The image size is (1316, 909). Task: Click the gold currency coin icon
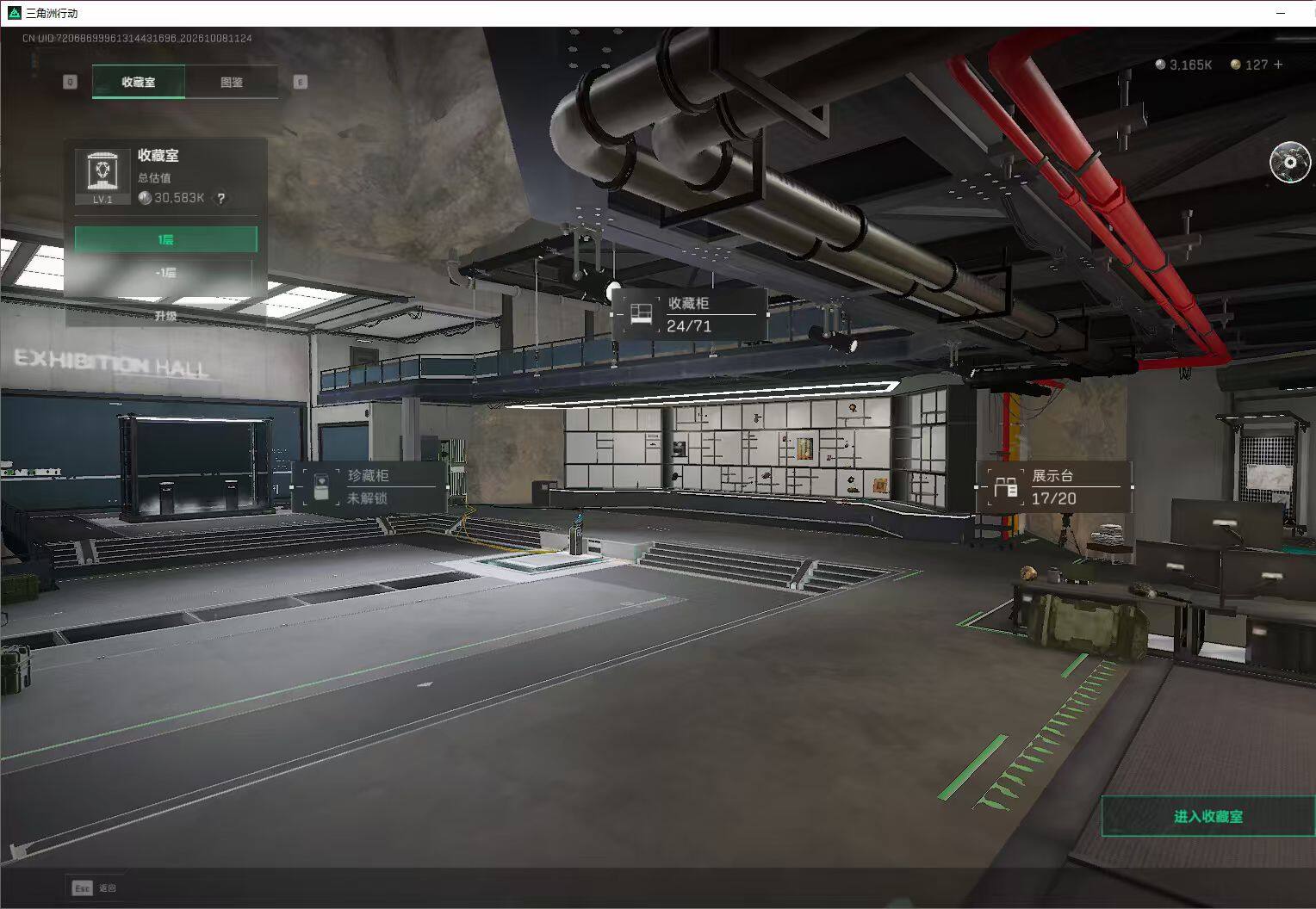[x=1235, y=65]
